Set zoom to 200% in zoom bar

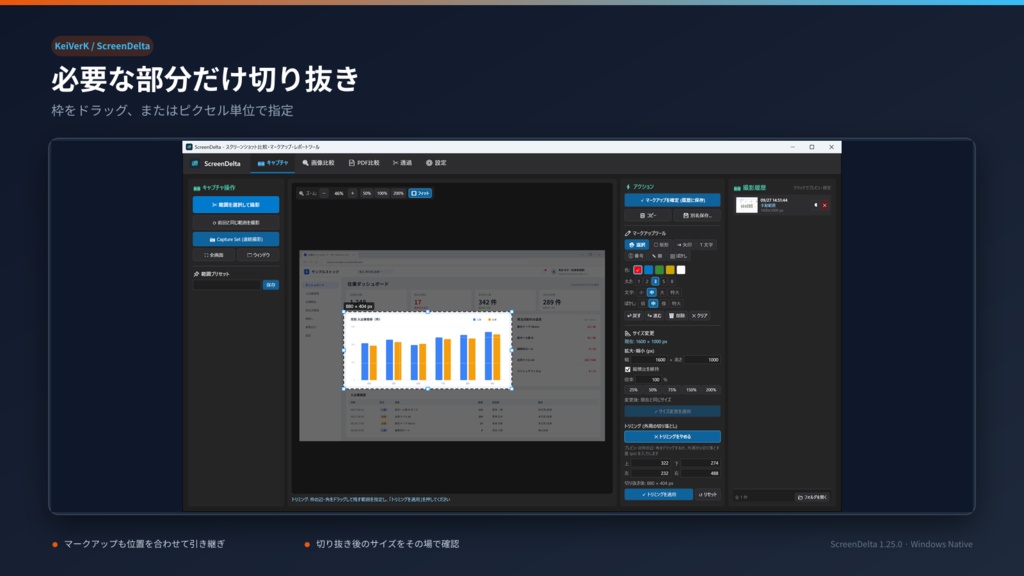coord(398,193)
